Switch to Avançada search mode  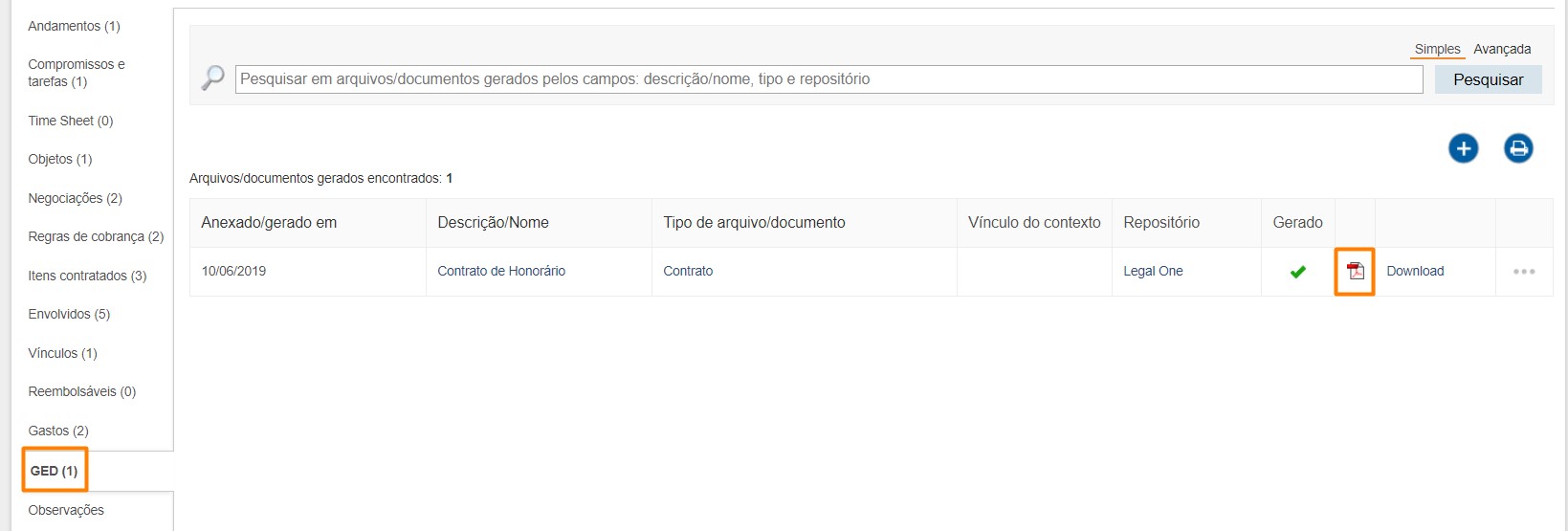click(x=1501, y=49)
